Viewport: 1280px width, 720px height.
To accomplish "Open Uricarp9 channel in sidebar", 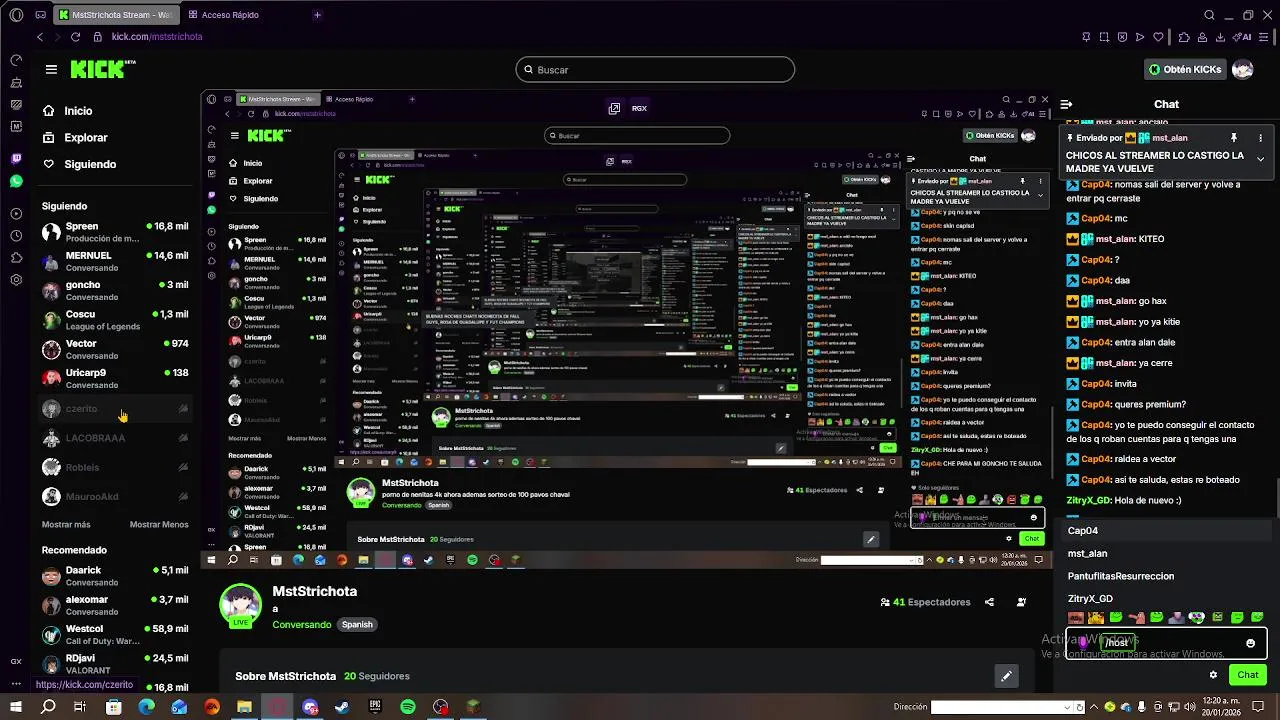I will [115, 379].
